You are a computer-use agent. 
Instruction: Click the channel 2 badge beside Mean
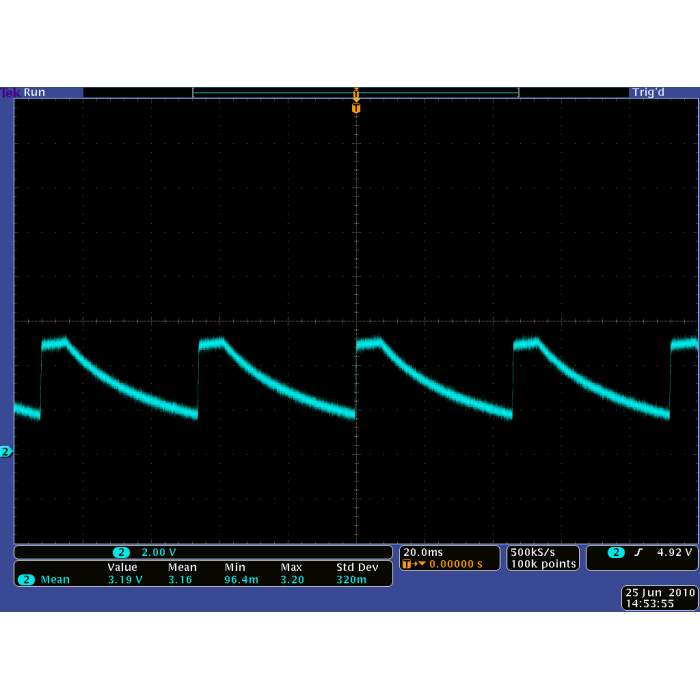coord(26,579)
